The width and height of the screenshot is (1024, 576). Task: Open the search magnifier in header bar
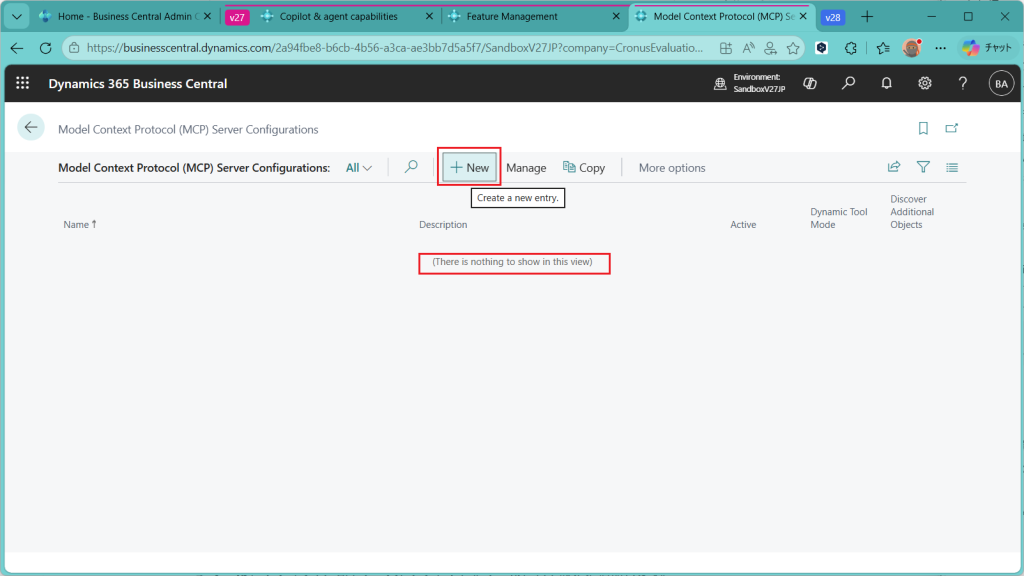click(x=848, y=84)
